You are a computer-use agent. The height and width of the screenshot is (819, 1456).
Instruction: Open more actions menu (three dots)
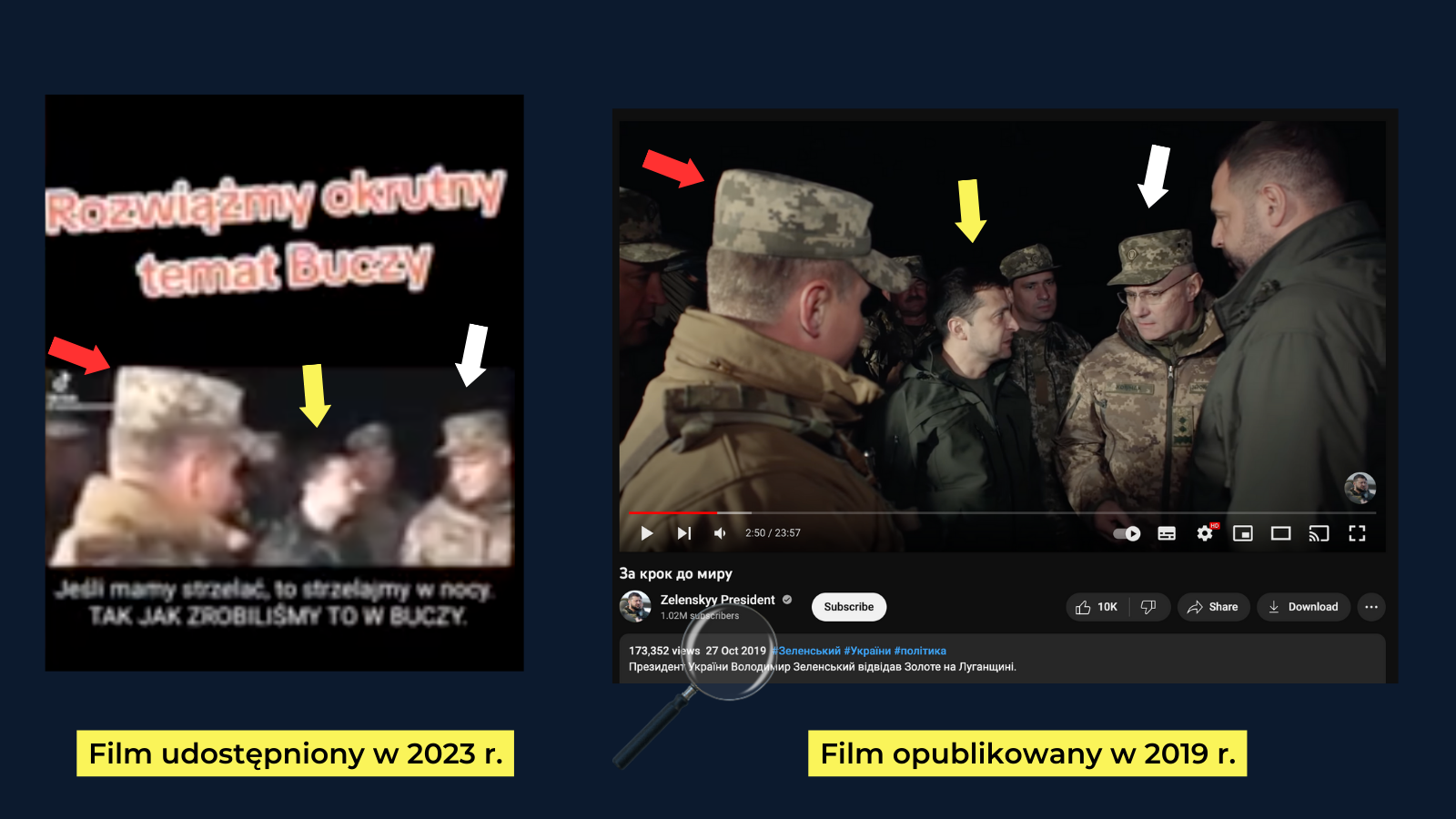[1371, 607]
